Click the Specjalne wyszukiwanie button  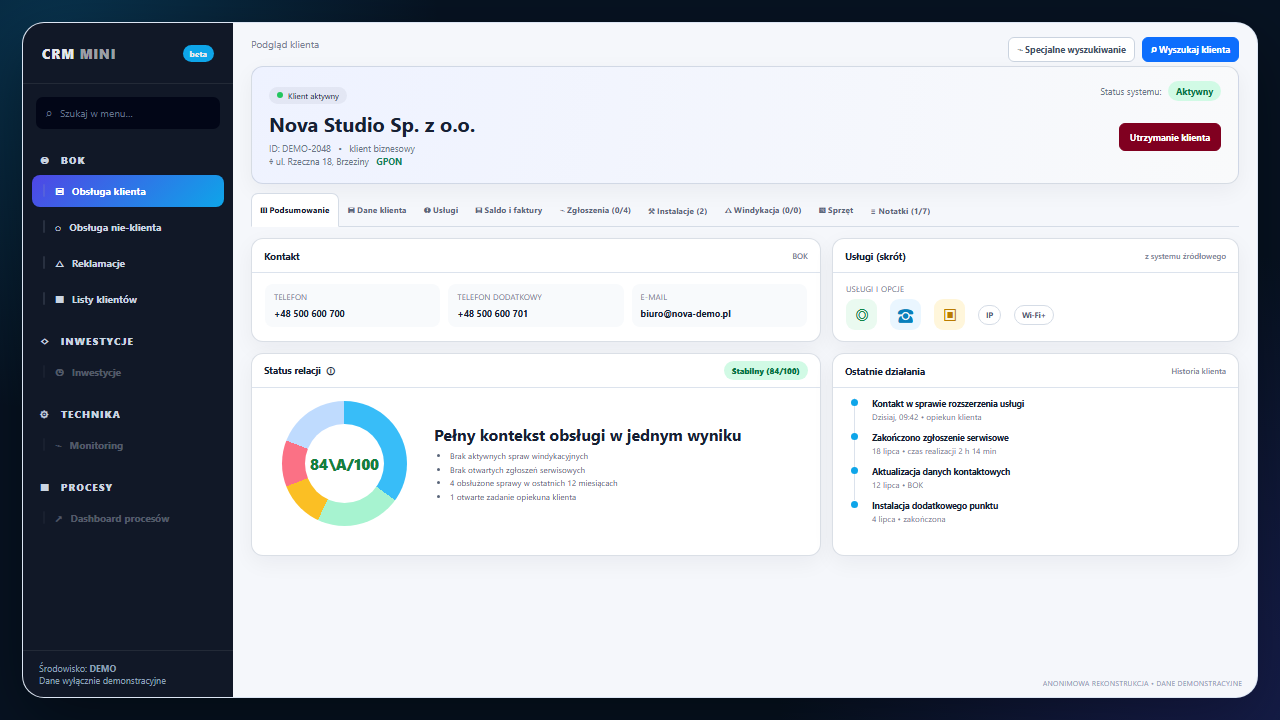[x=1071, y=49]
